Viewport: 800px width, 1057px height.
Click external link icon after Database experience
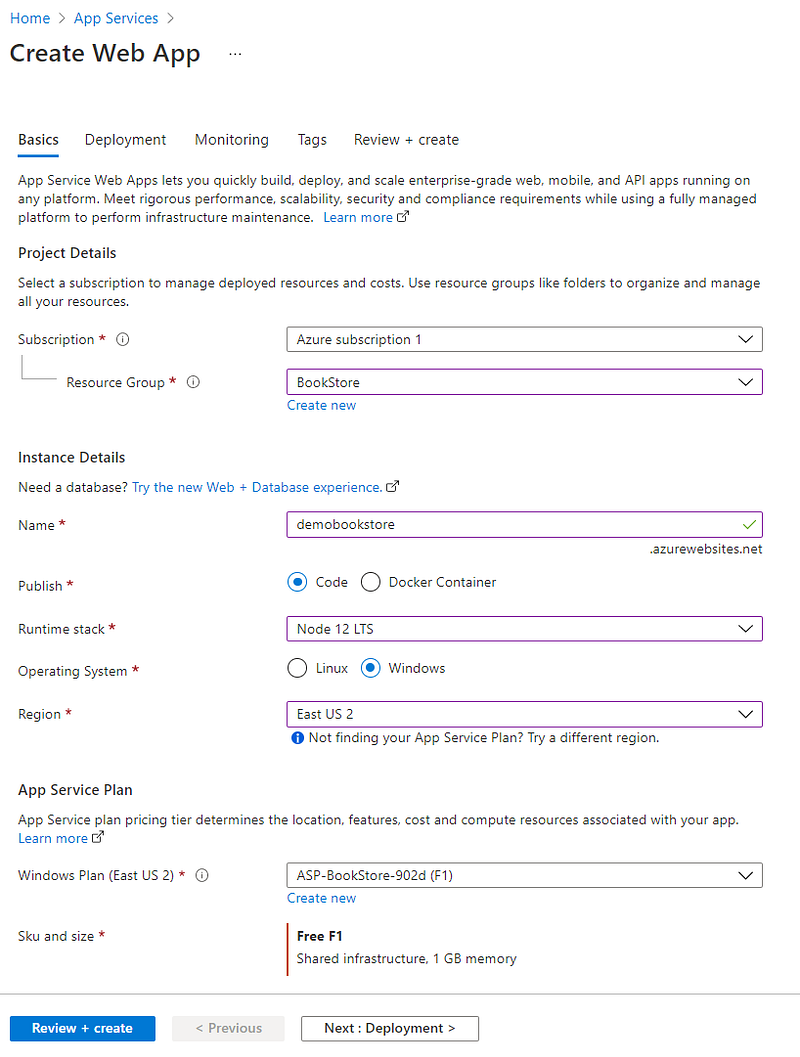point(392,487)
